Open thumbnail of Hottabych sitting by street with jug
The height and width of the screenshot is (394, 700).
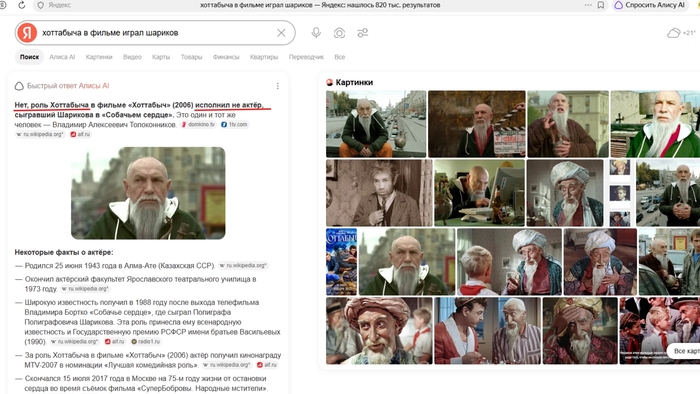pos(376,124)
